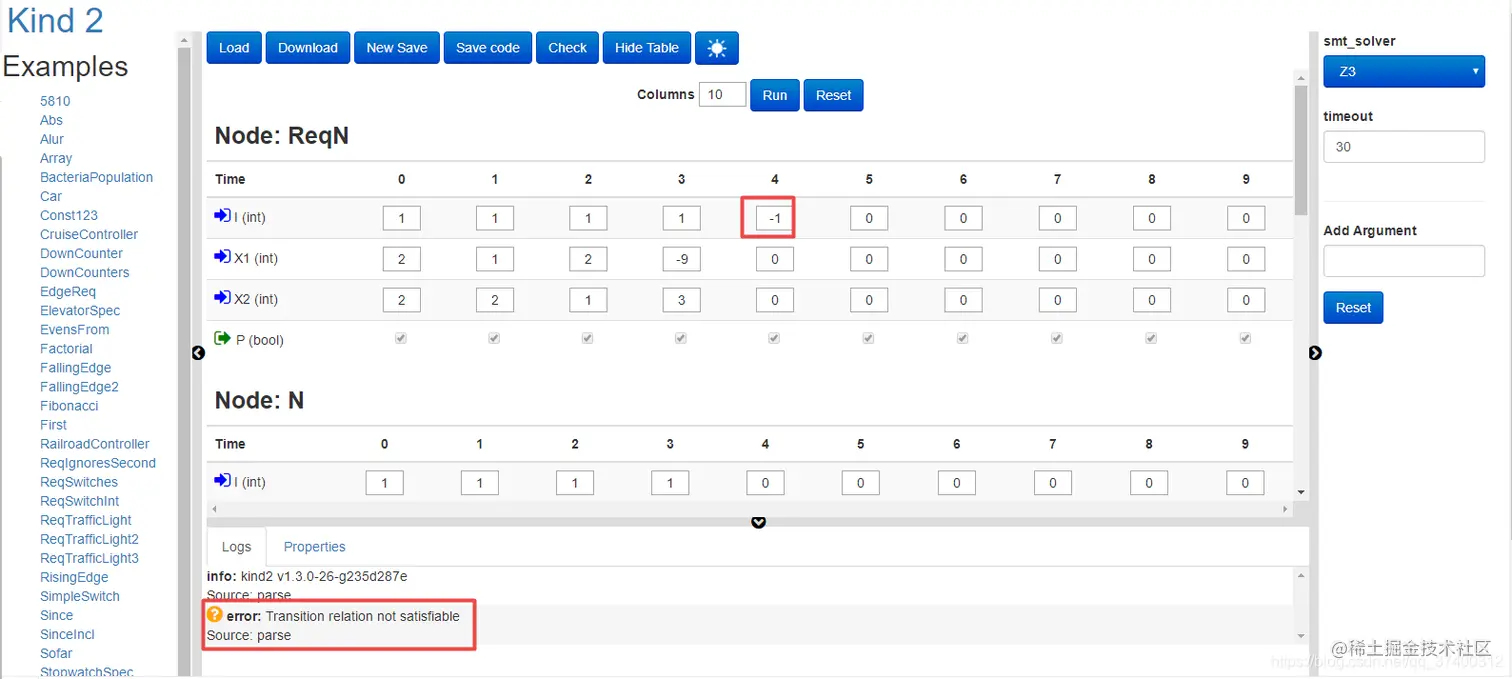Click the input arrow icon beside I (int) in Node N

(x=222, y=481)
